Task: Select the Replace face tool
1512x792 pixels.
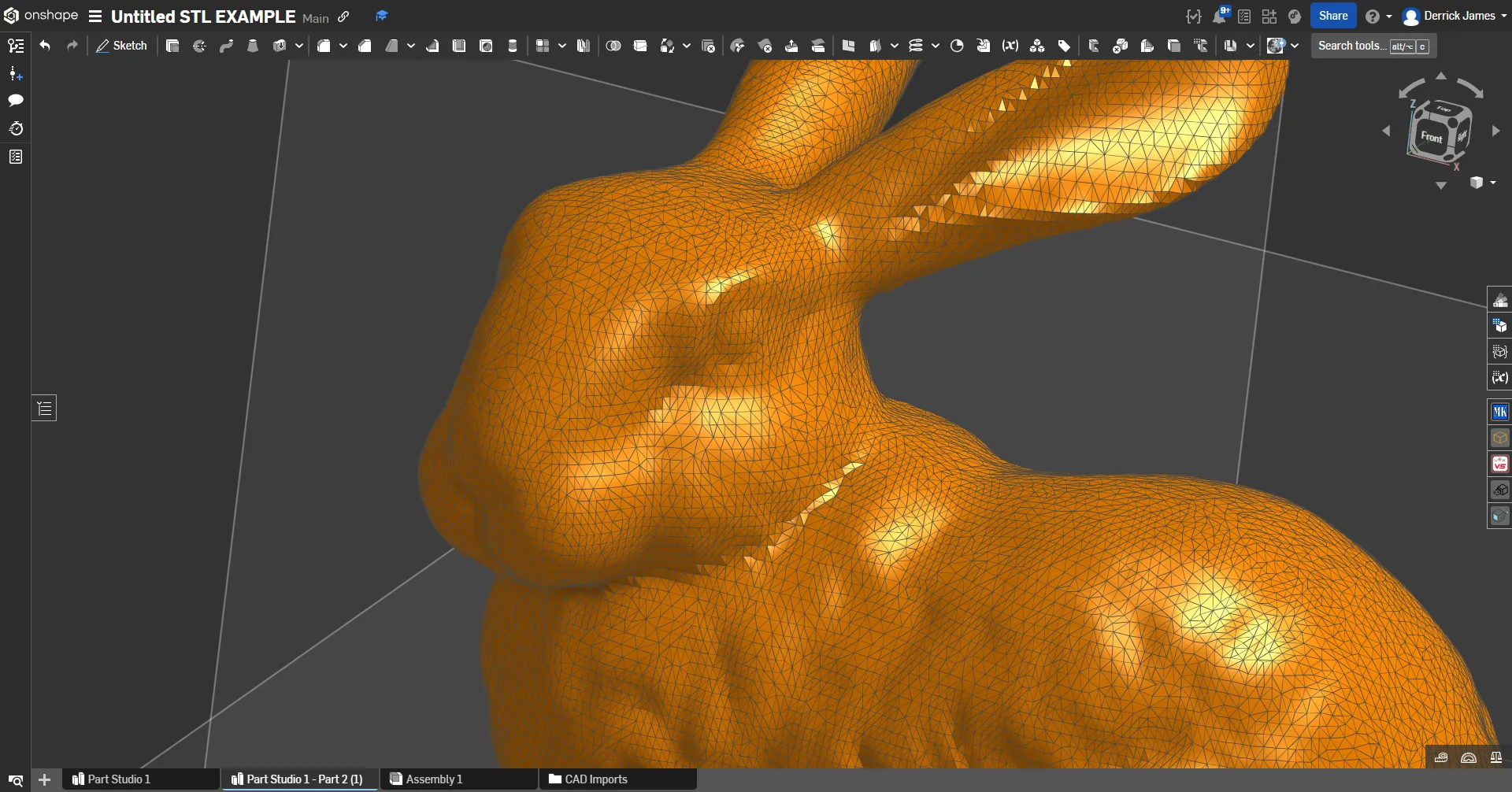Action: pos(818,46)
